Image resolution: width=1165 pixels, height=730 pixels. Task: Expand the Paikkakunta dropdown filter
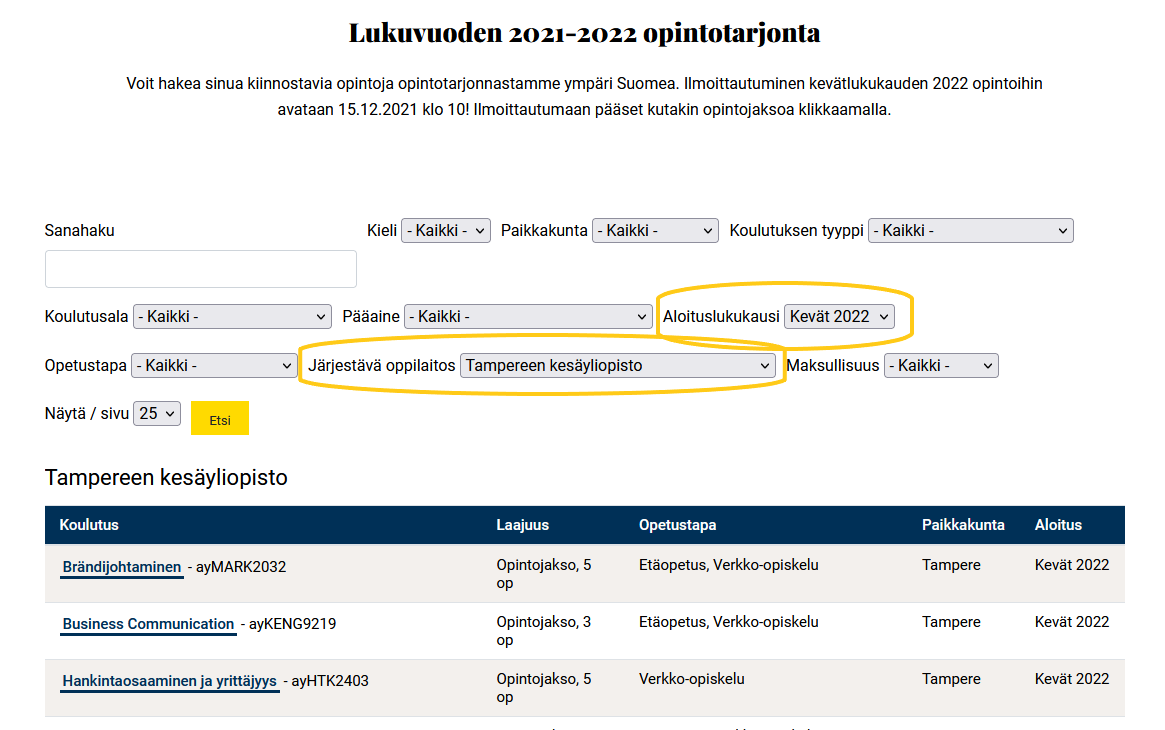point(655,231)
